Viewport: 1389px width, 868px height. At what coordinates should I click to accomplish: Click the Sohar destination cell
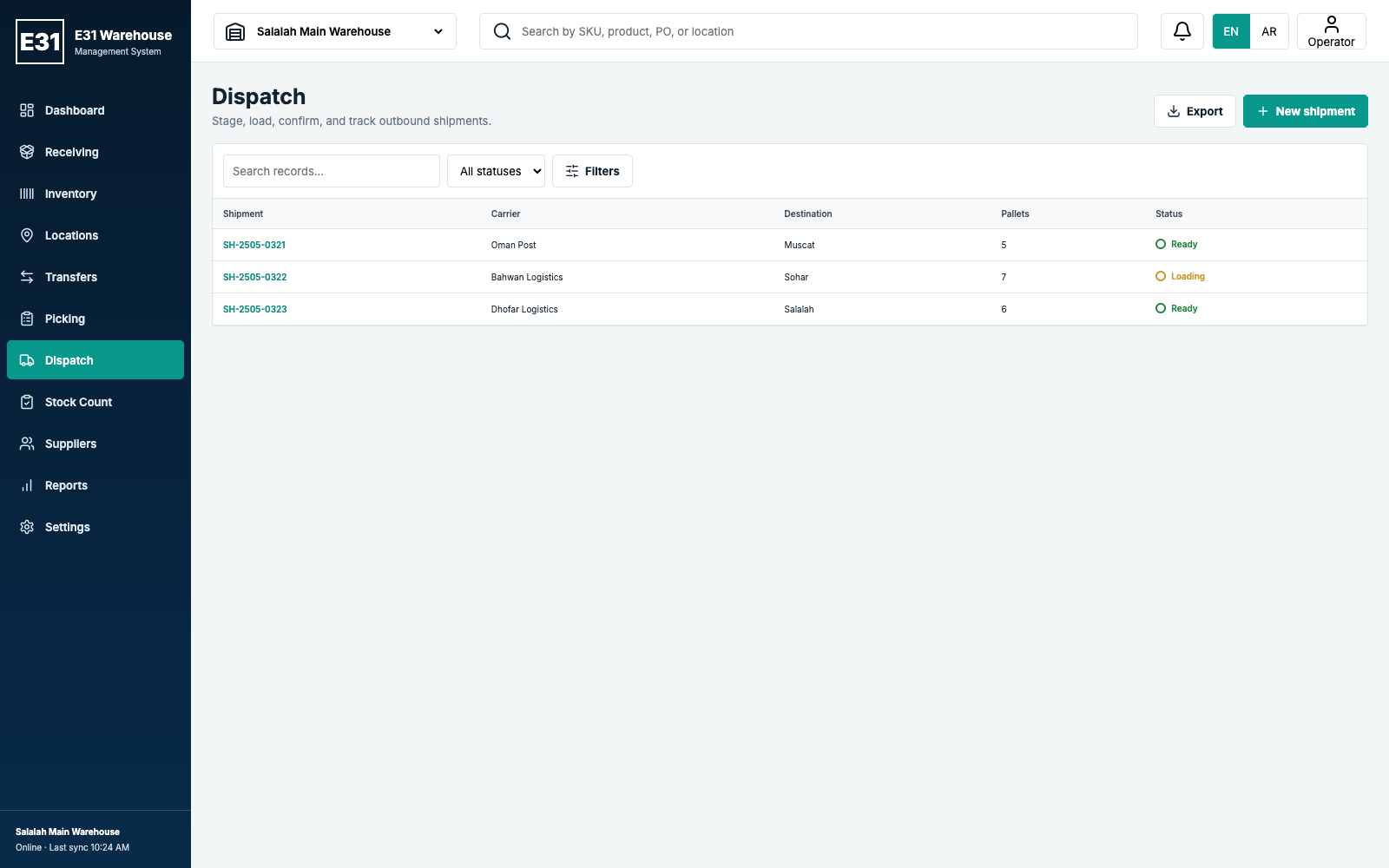point(796,277)
